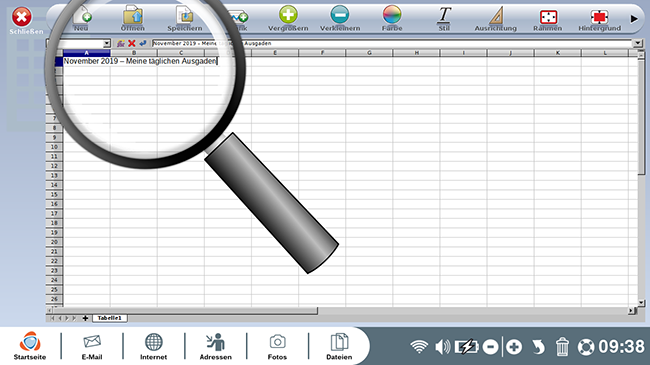Open the Stil text style tool
Screen dimensions: 650x365
[x=444, y=15]
